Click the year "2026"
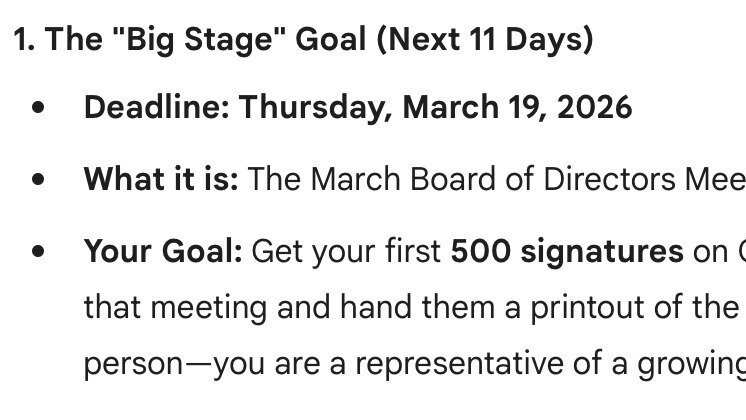The width and height of the screenshot is (746, 420). (x=592, y=107)
